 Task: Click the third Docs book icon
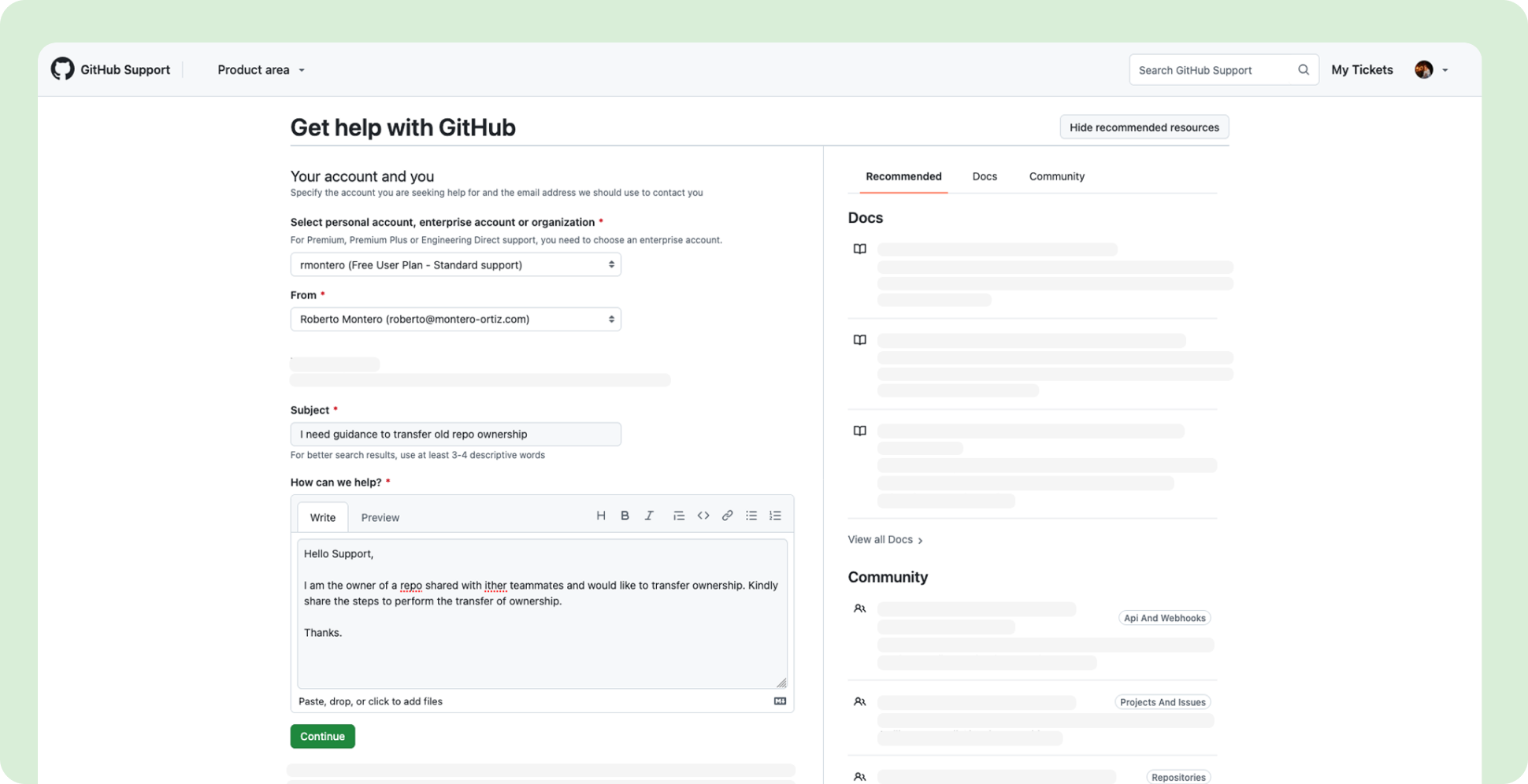click(x=860, y=431)
